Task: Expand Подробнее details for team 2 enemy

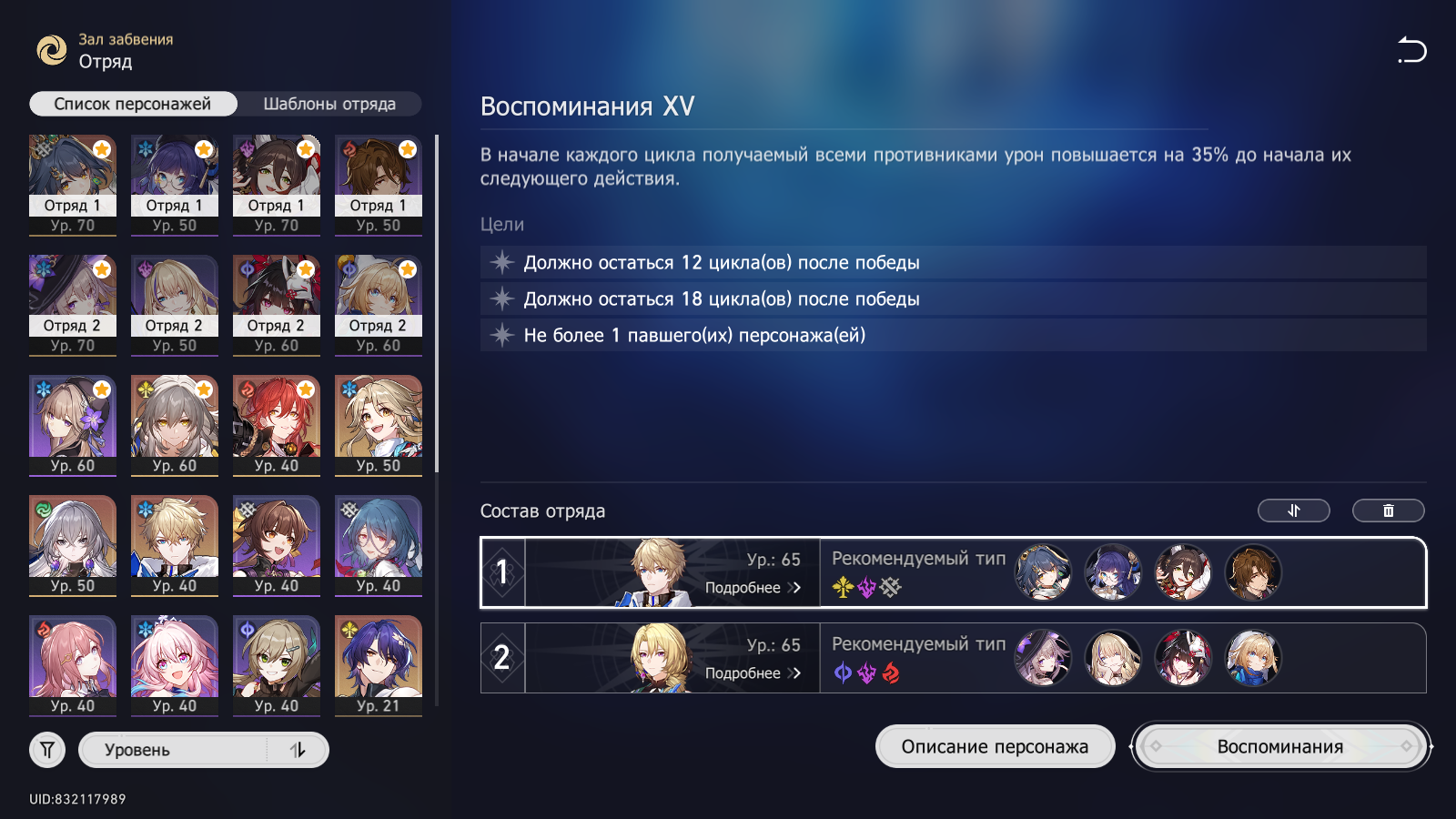Action: point(753,673)
